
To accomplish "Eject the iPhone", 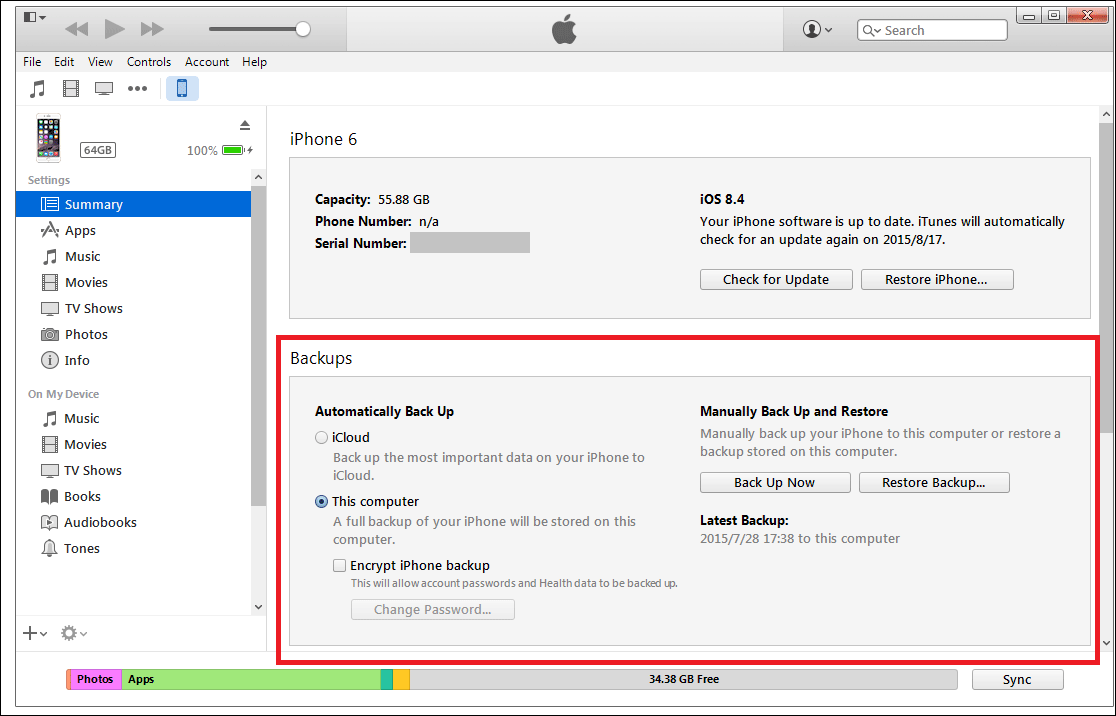I will [x=245, y=125].
